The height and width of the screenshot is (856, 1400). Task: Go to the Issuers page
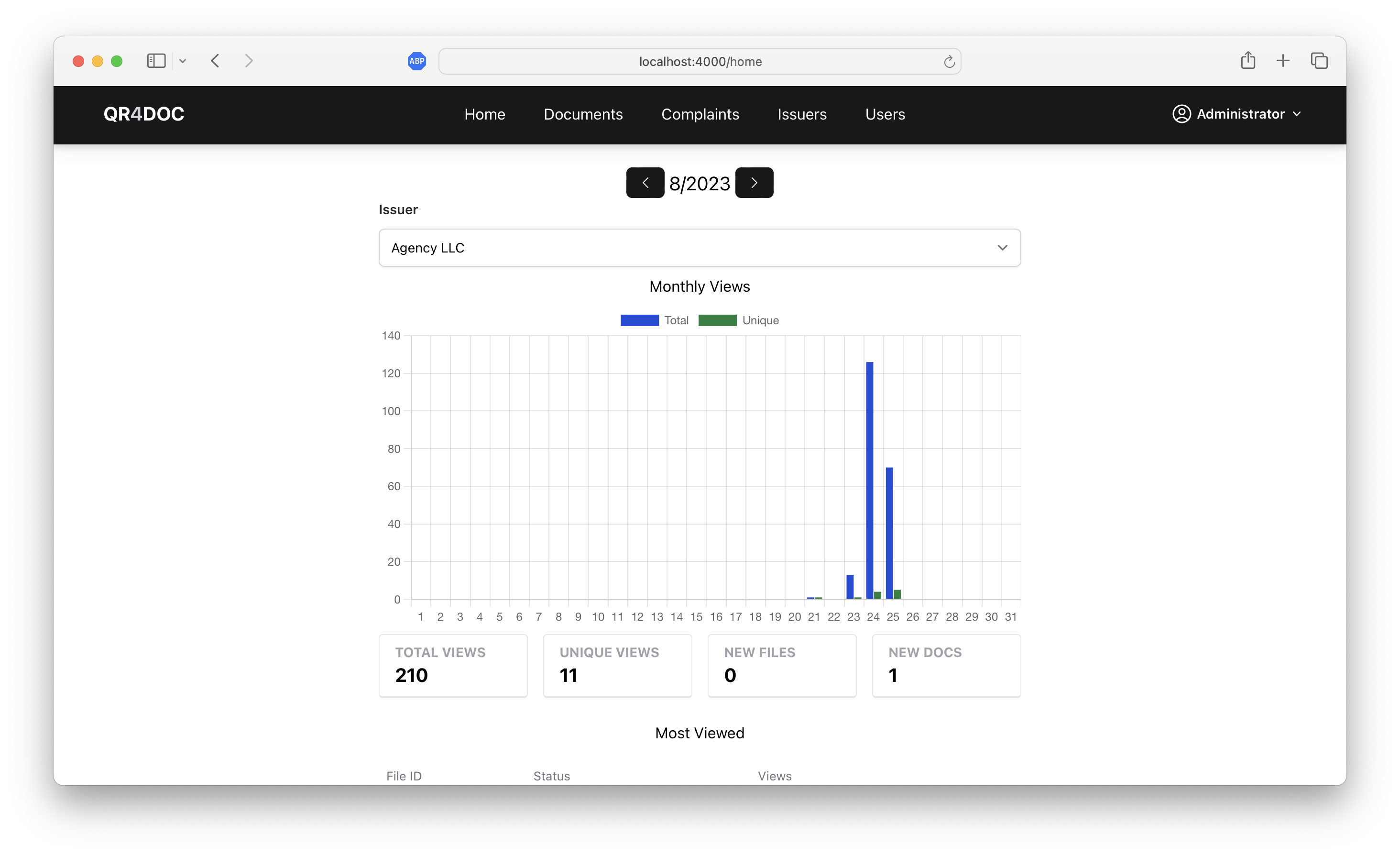[802, 114]
